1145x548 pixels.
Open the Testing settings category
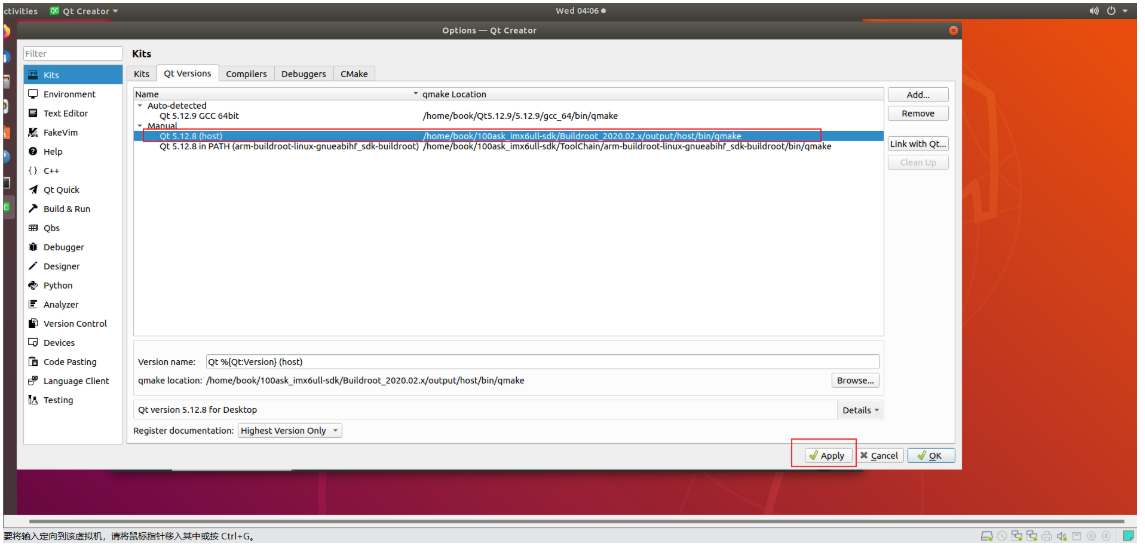[x=73, y=400]
